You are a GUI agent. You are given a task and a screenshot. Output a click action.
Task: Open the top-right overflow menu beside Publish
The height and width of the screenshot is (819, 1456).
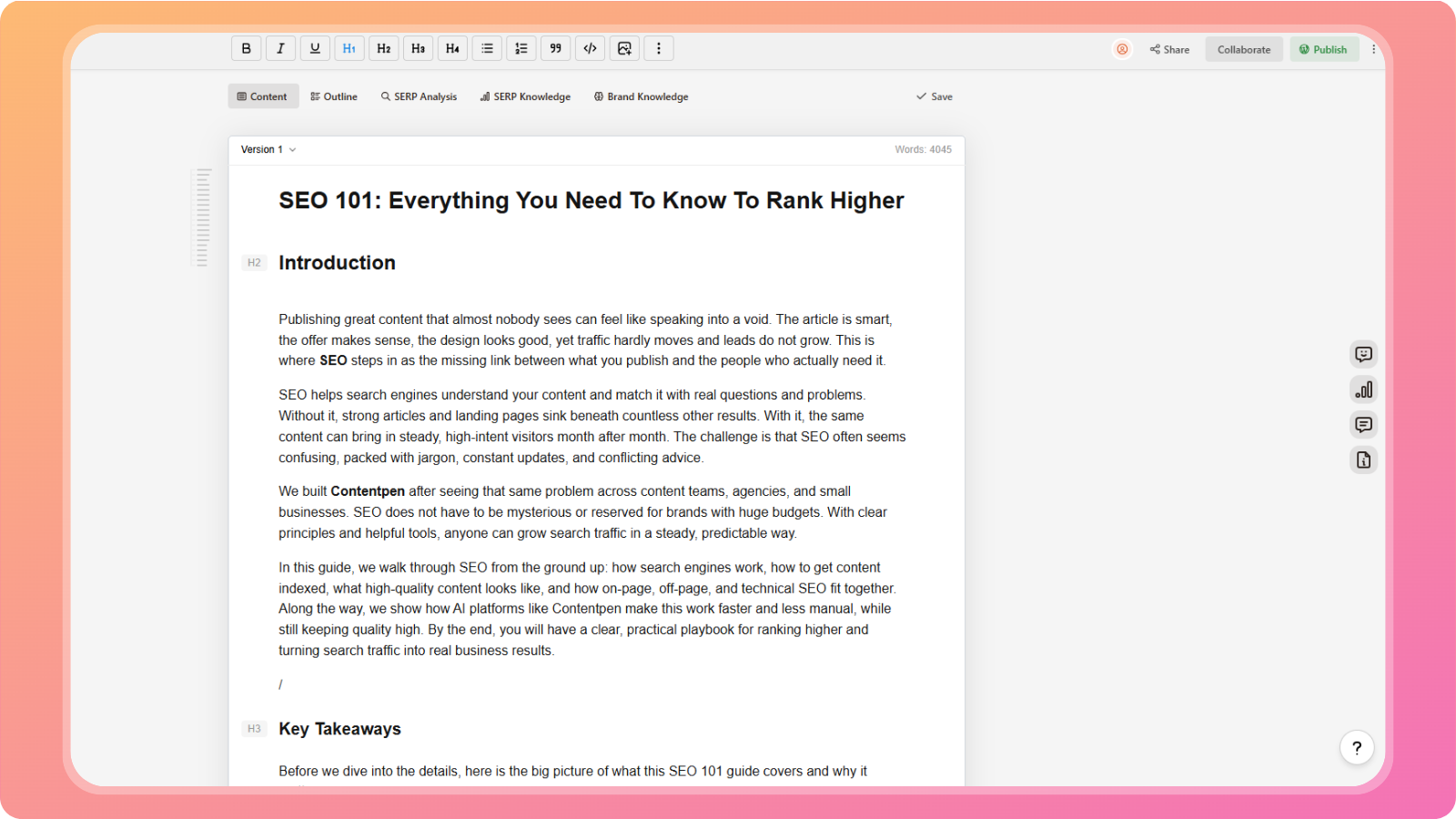(1374, 49)
